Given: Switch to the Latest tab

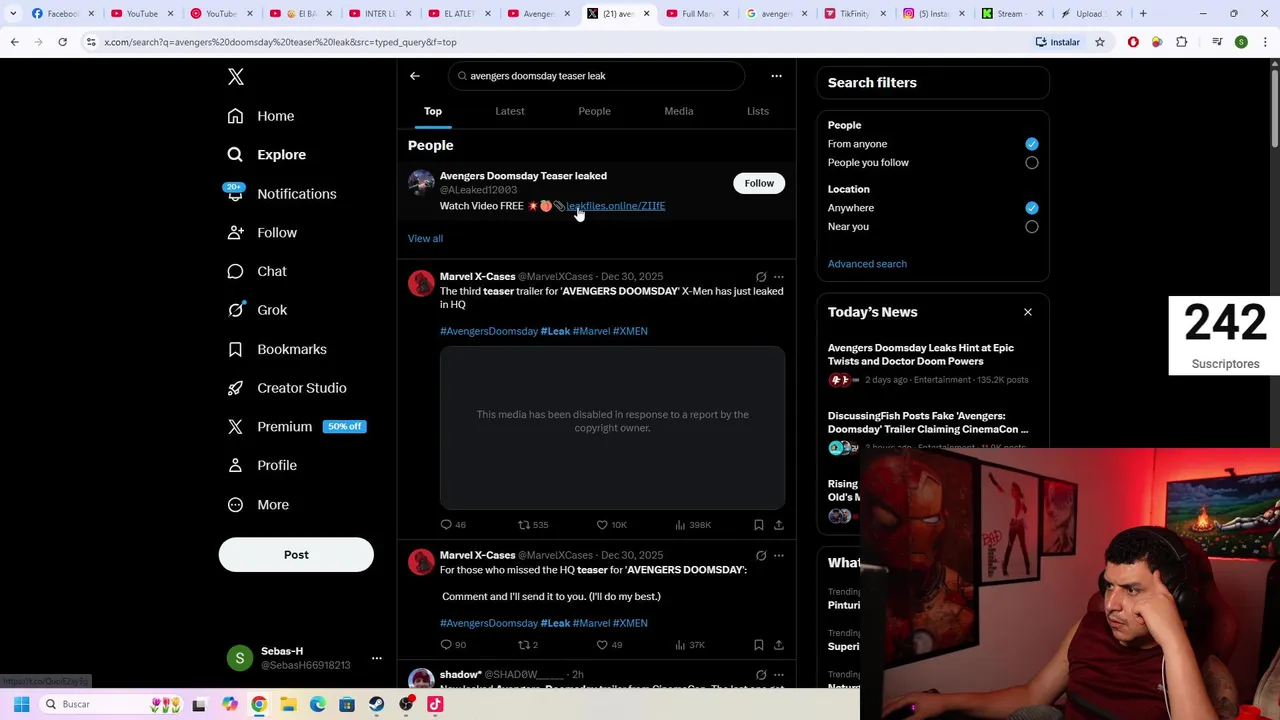Looking at the screenshot, I should [510, 111].
